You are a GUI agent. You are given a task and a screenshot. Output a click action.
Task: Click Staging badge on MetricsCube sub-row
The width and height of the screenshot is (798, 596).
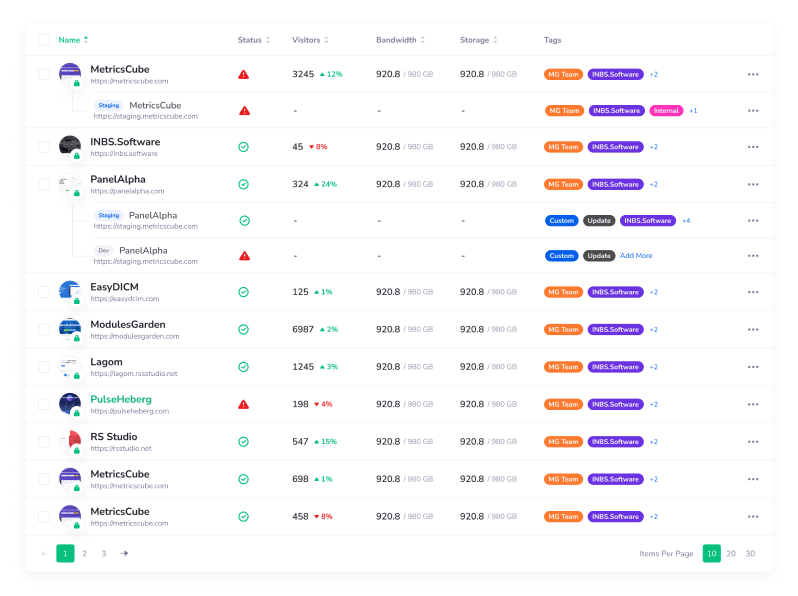click(108, 105)
